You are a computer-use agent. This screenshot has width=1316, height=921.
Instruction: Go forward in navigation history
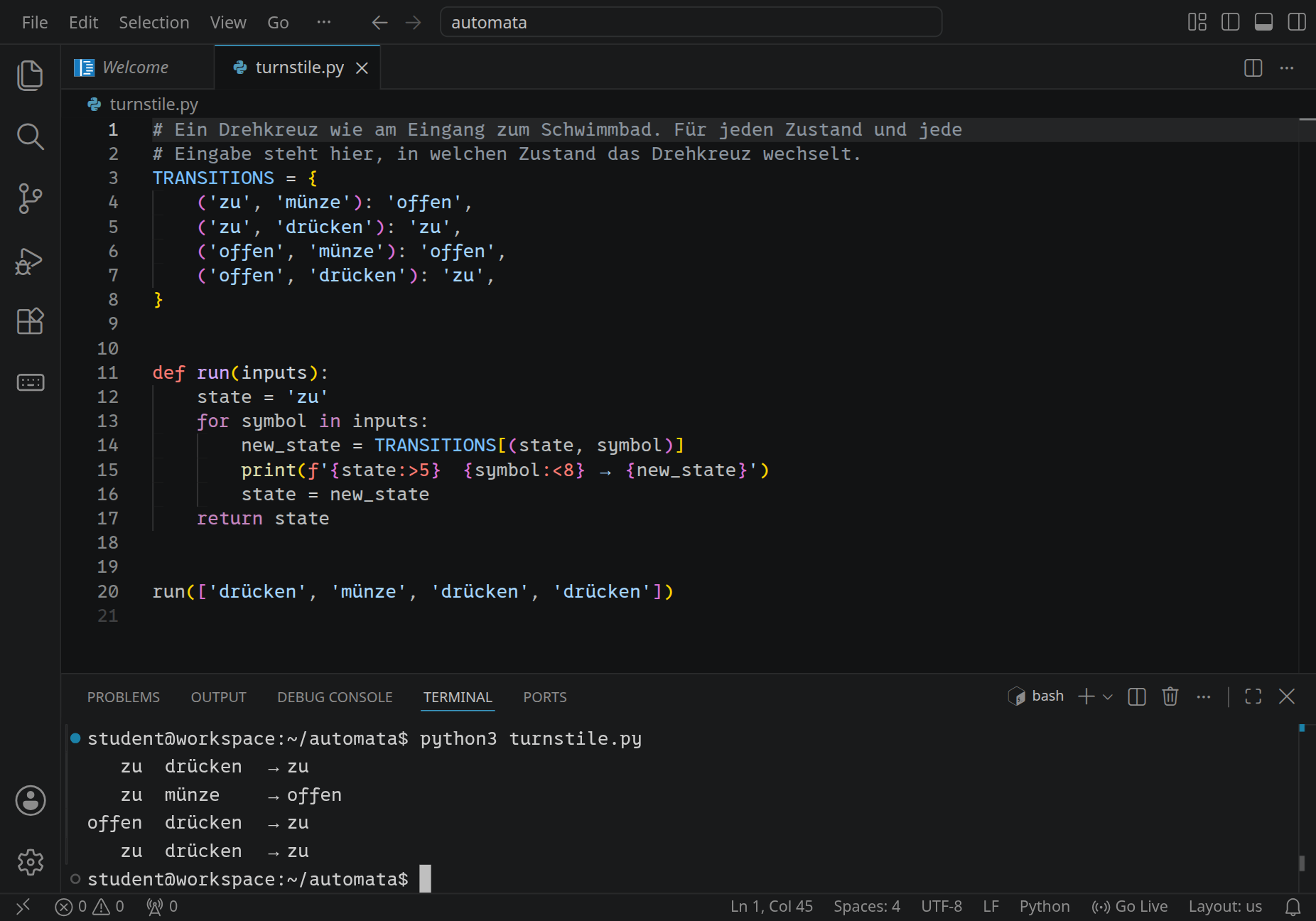[413, 23]
